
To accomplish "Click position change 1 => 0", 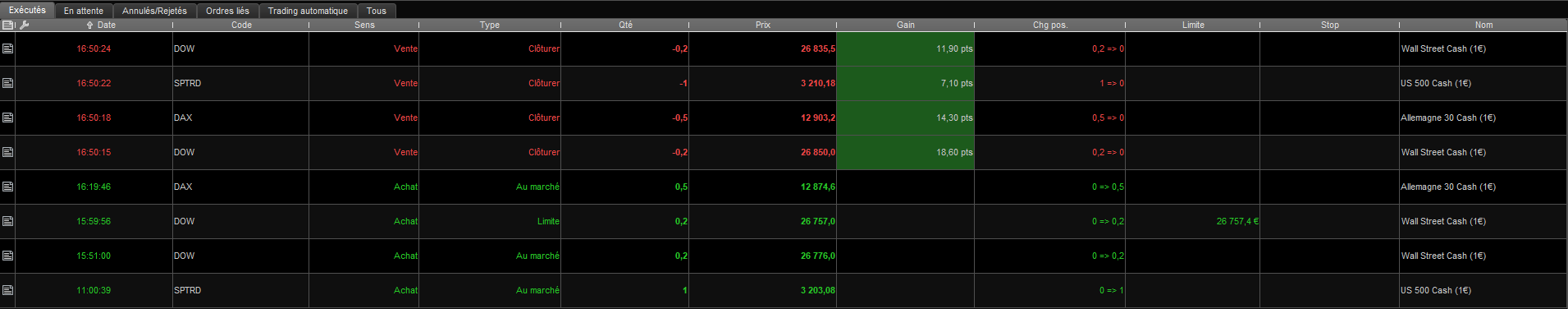I will pos(1112,83).
